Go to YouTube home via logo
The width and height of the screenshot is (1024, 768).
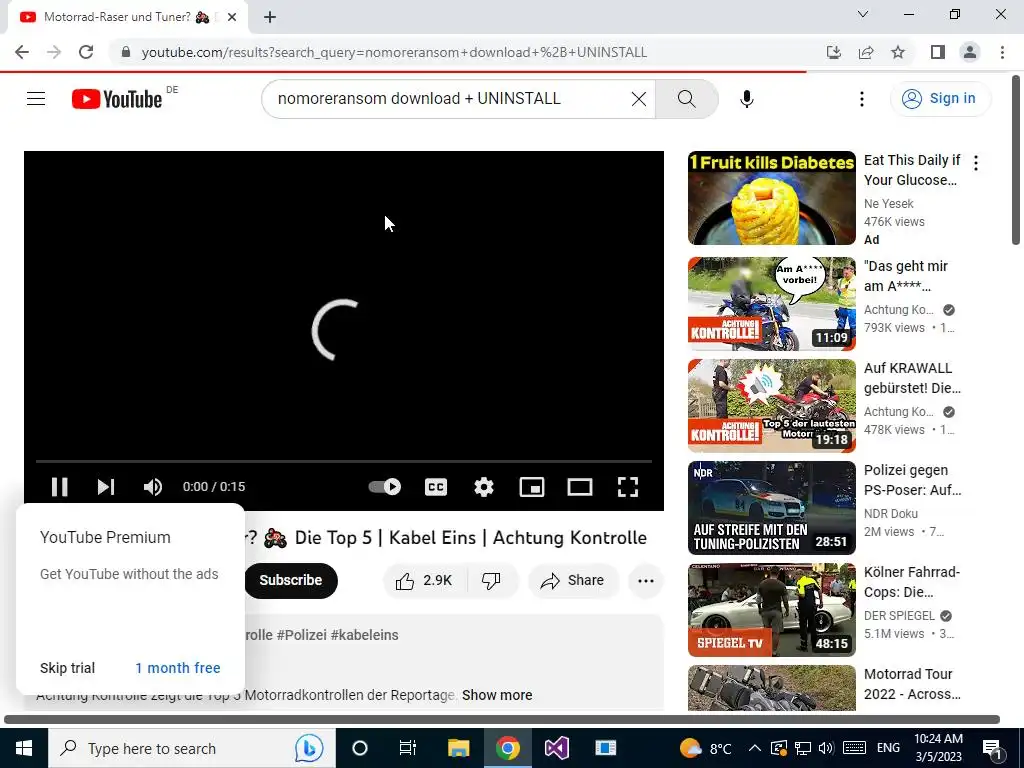tap(117, 99)
